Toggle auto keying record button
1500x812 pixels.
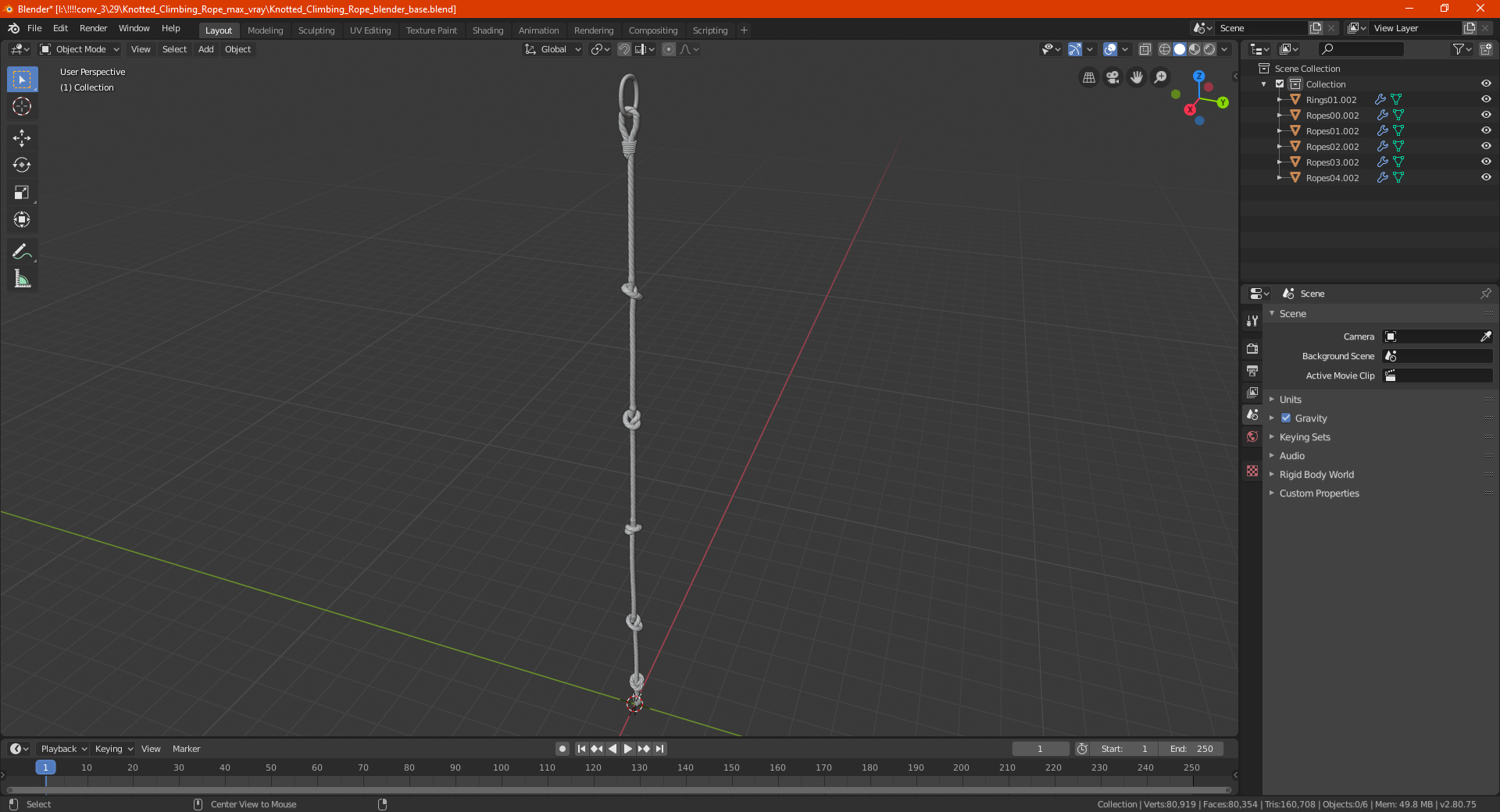pos(562,749)
